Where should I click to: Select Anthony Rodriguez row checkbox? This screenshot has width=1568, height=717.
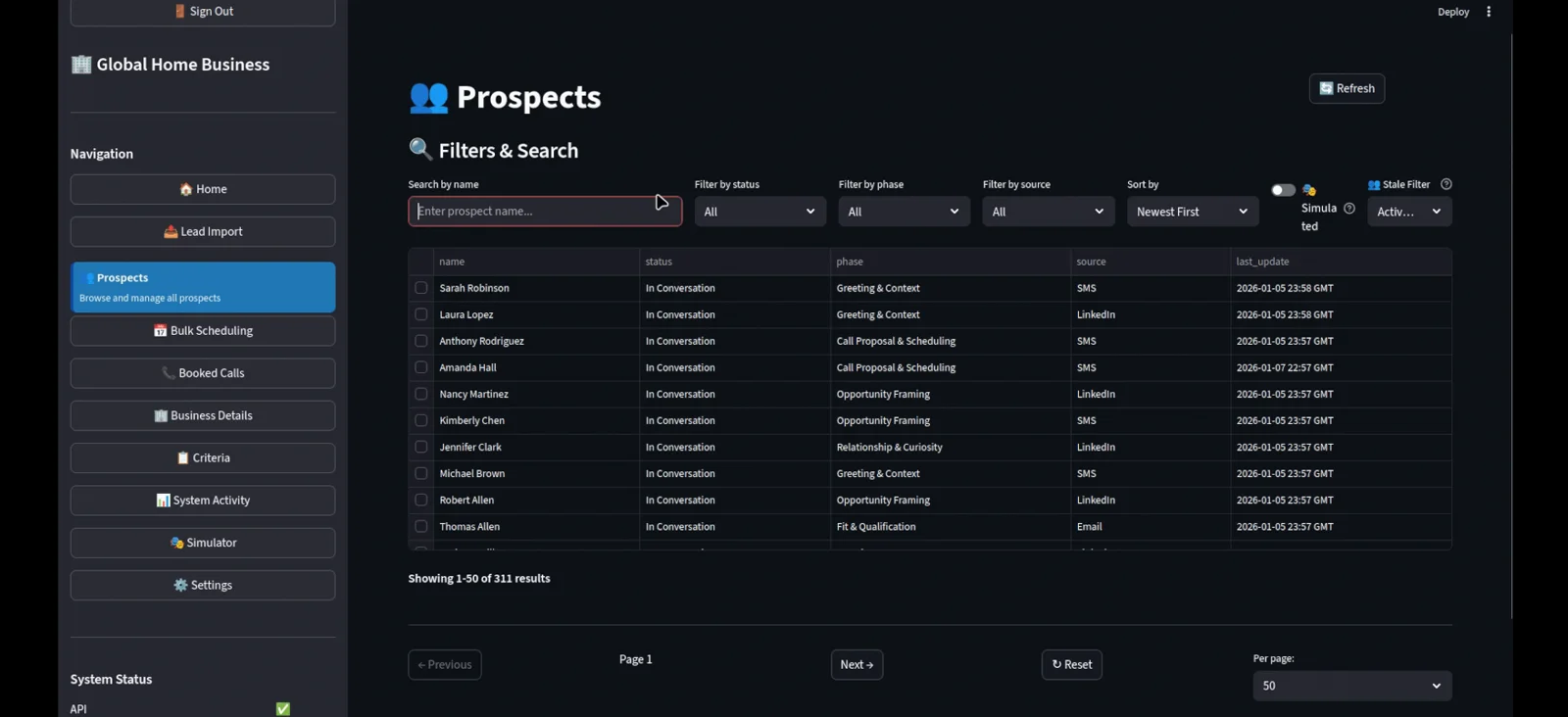(x=421, y=341)
